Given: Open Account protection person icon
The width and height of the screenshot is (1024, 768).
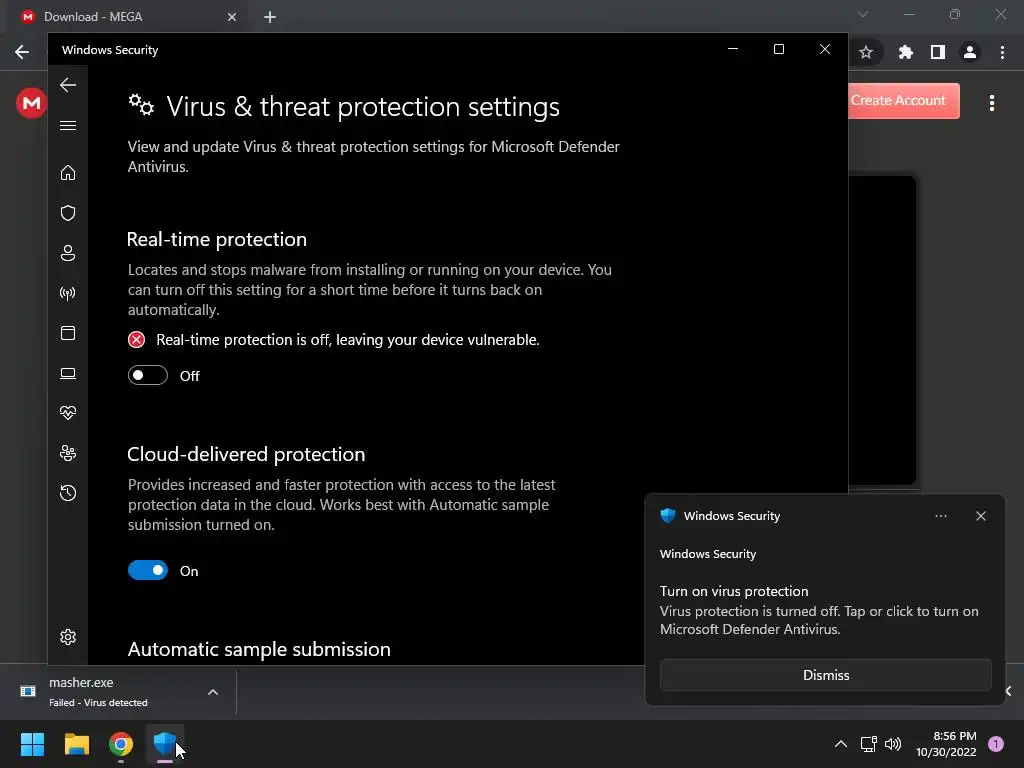Looking at the screenshot, I should tap(68, 253).
